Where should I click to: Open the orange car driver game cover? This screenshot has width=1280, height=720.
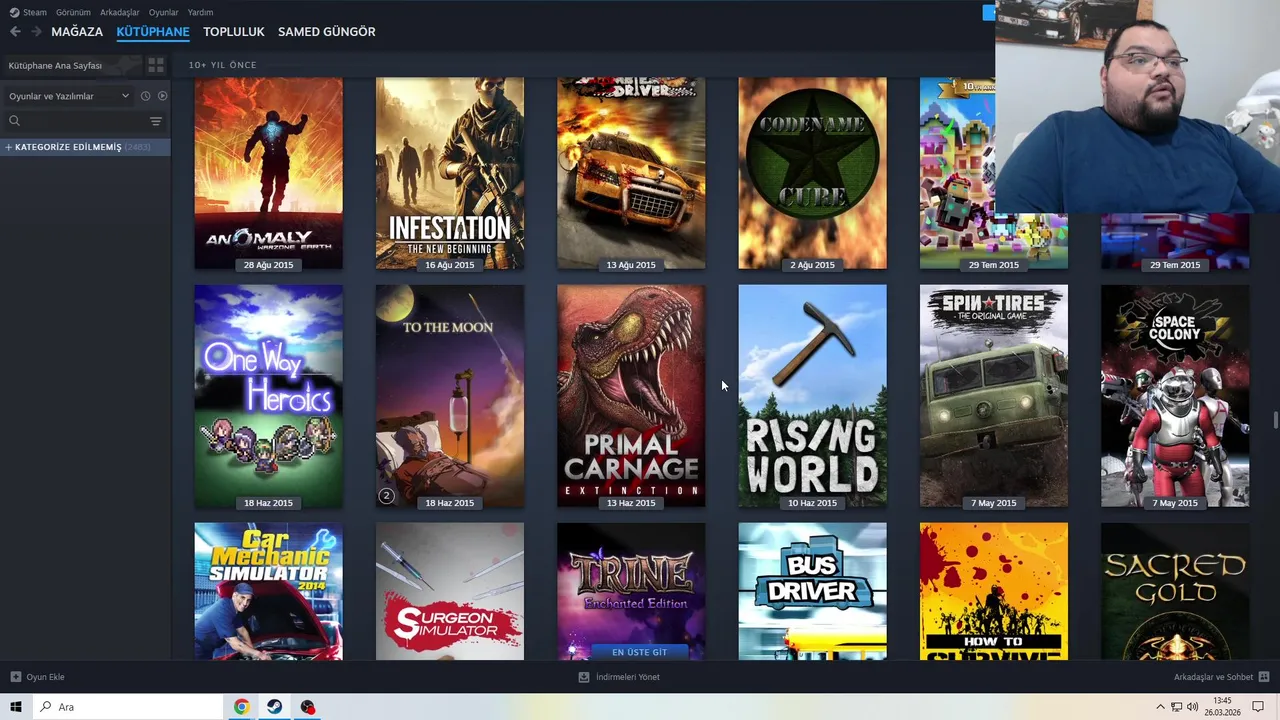[631, 173]
